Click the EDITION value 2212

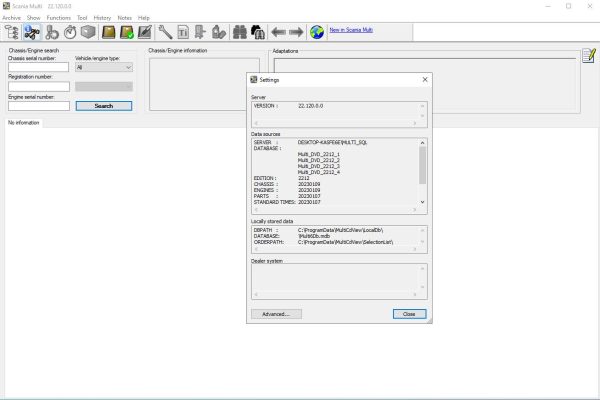pyautogui.click(x=304, y=178)
